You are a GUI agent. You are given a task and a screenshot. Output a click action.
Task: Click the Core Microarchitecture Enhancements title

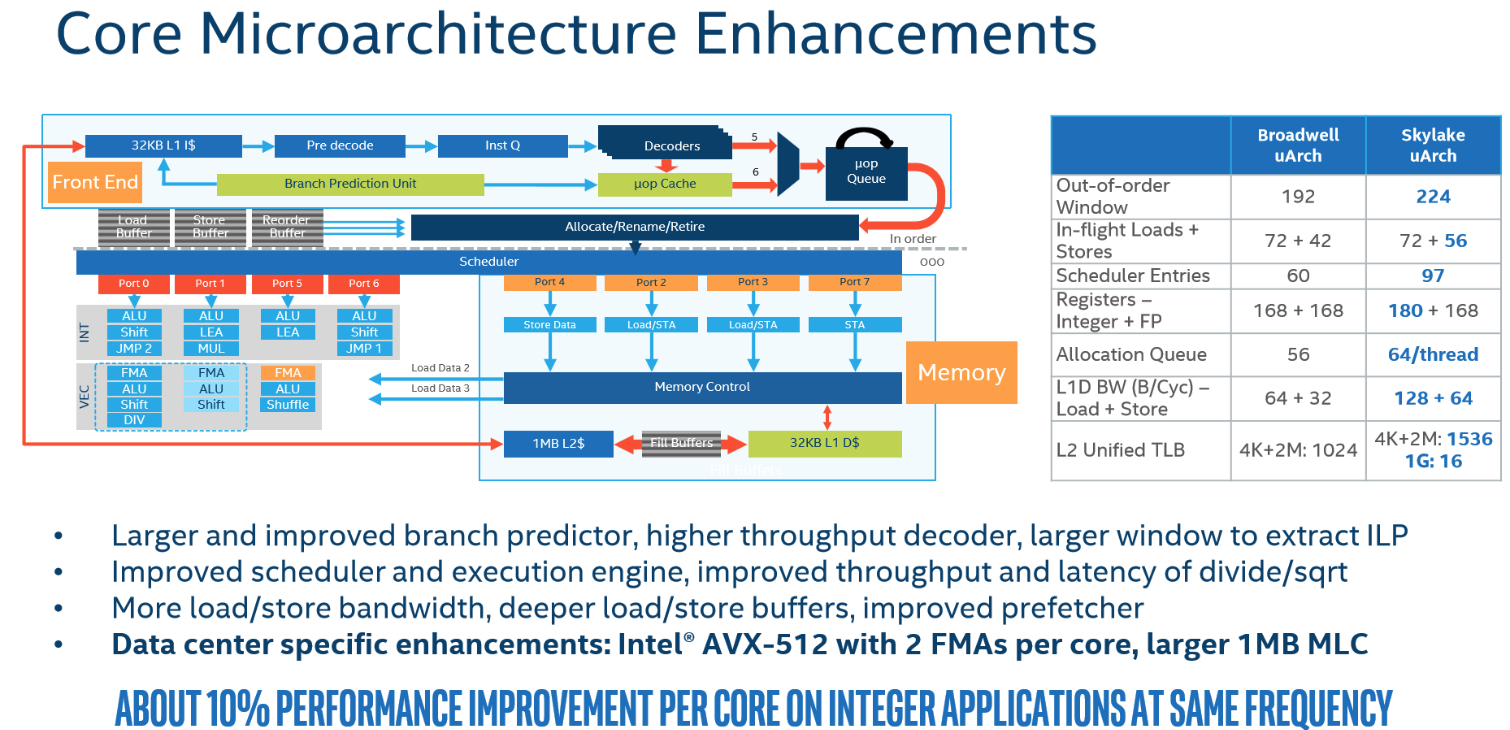576,34
